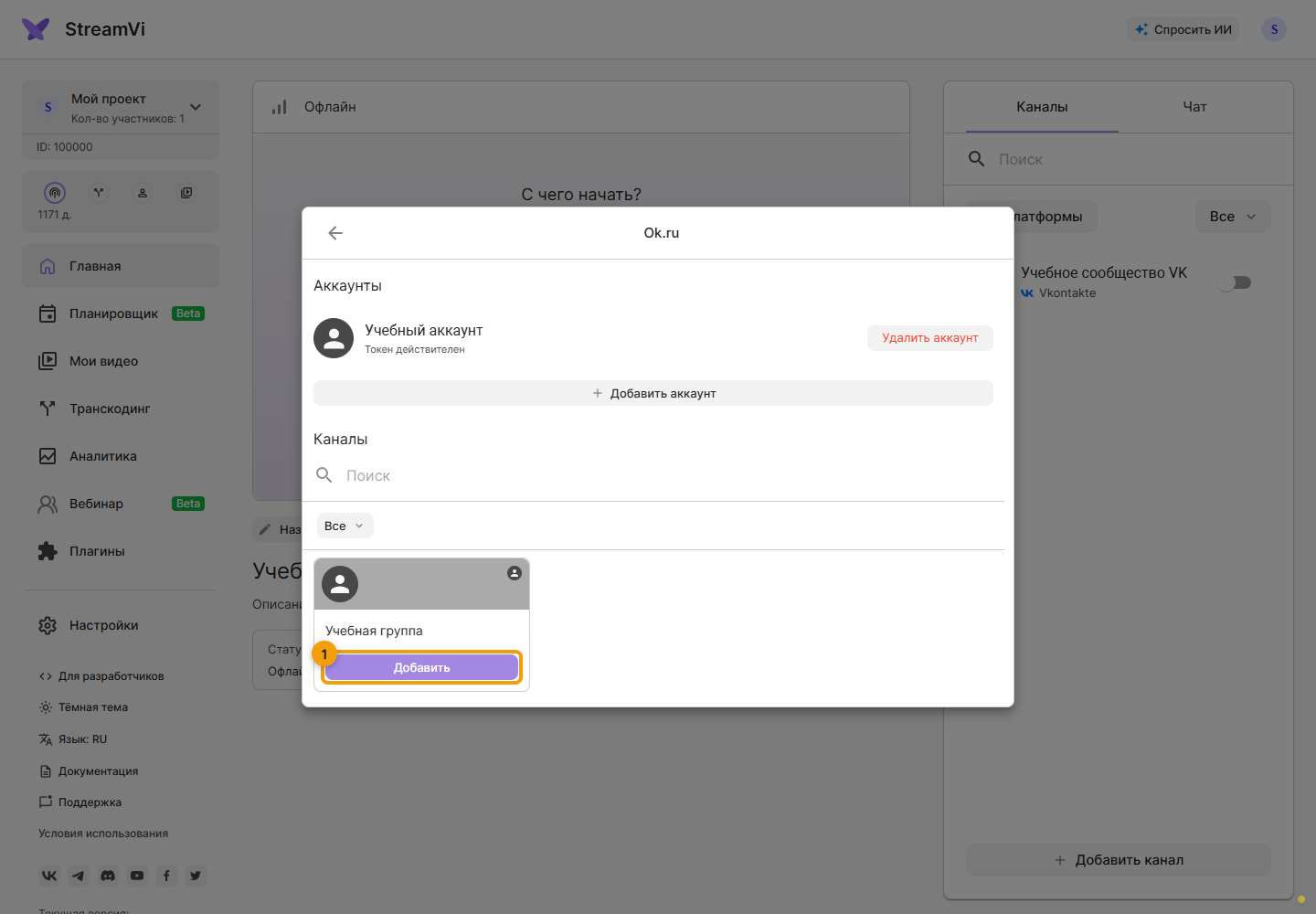This screenshot has height=914, width=1316.
Task: Switch to the Чат tab
Action: (x=1194, y=107)
